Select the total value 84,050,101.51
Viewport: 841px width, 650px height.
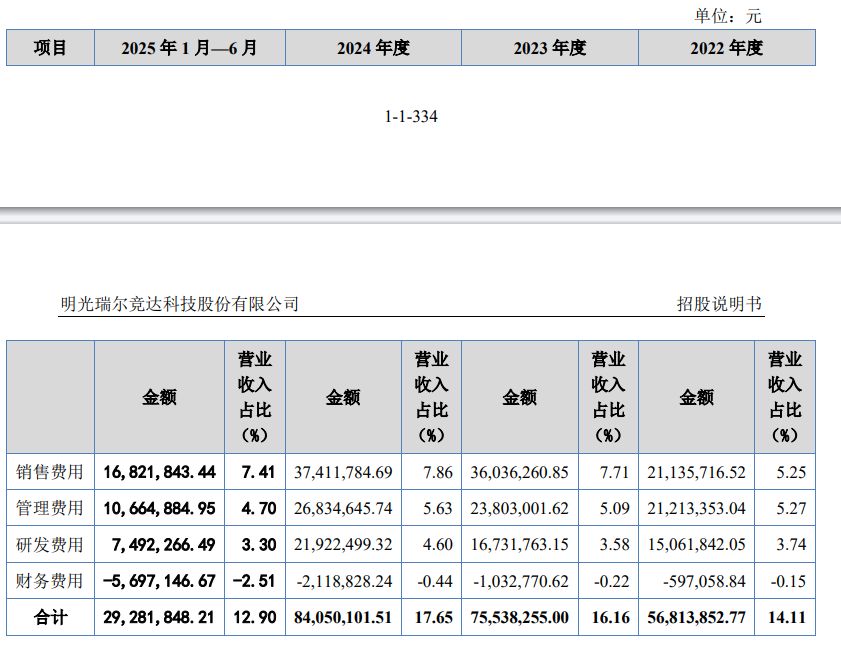point(342,618)
